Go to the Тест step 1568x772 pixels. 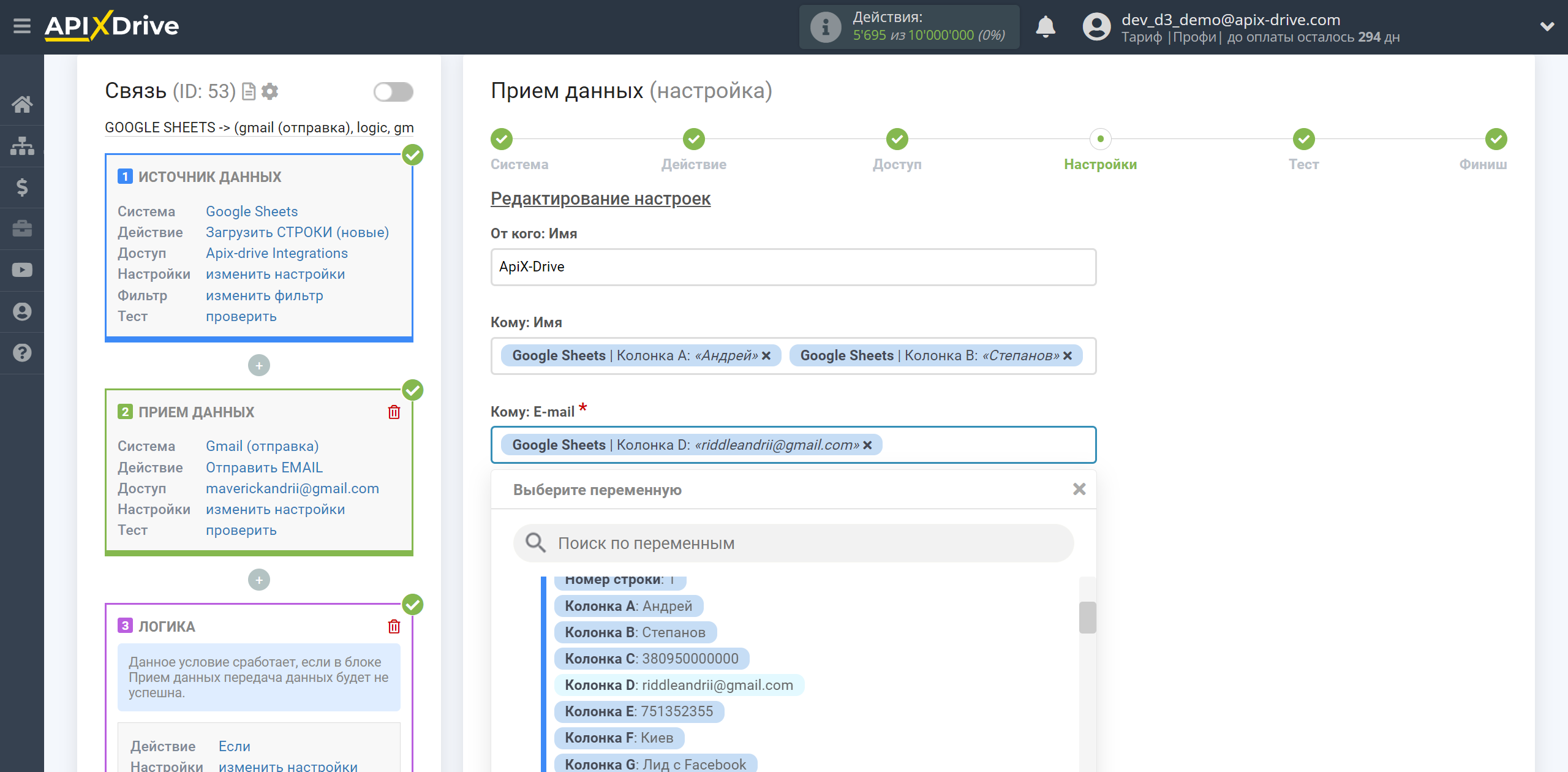pyautogui.click(x=1304, y=139)
